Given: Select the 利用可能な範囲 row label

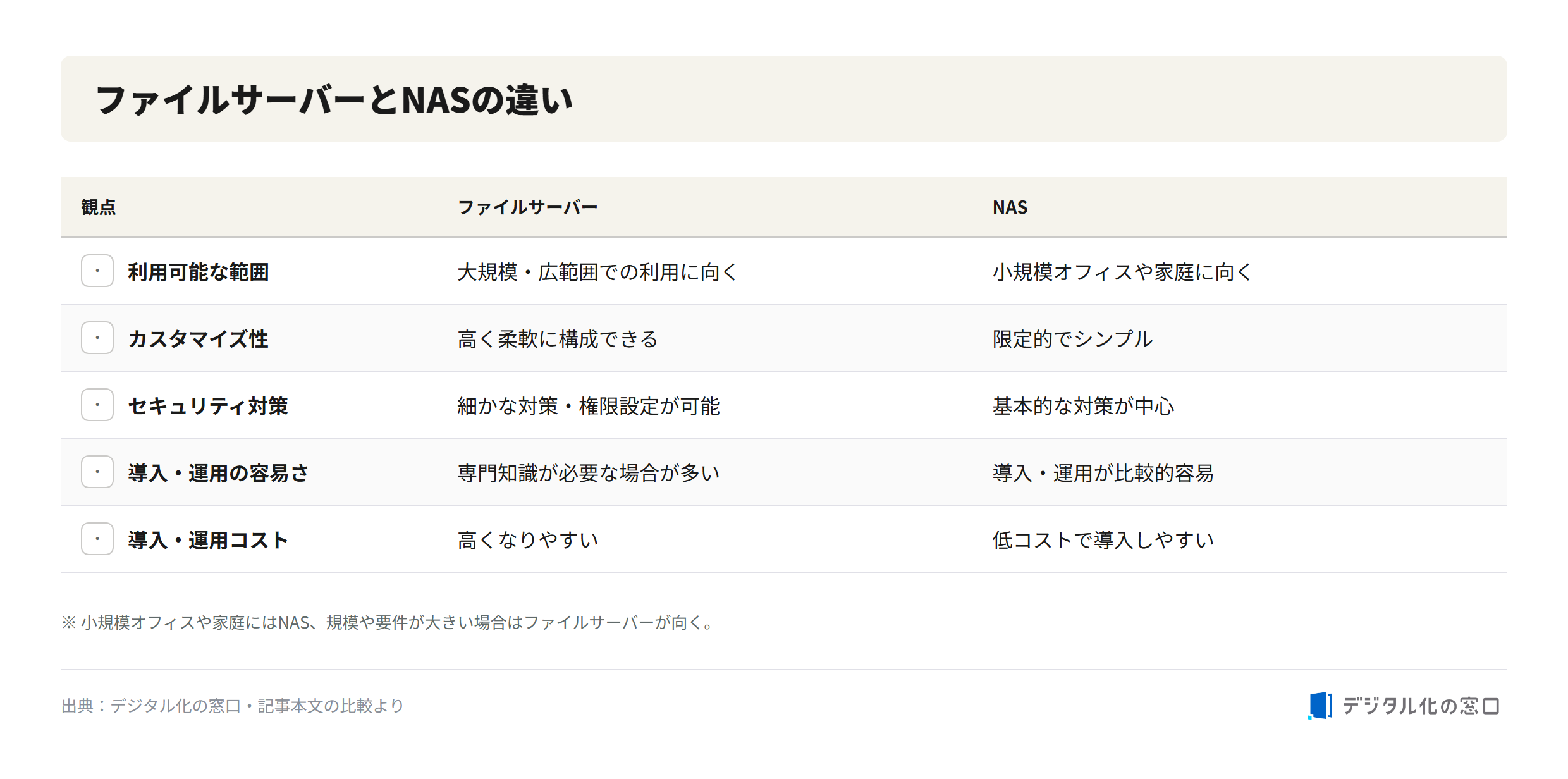Looking at the screenshot, I should click(x=199, y=272).
